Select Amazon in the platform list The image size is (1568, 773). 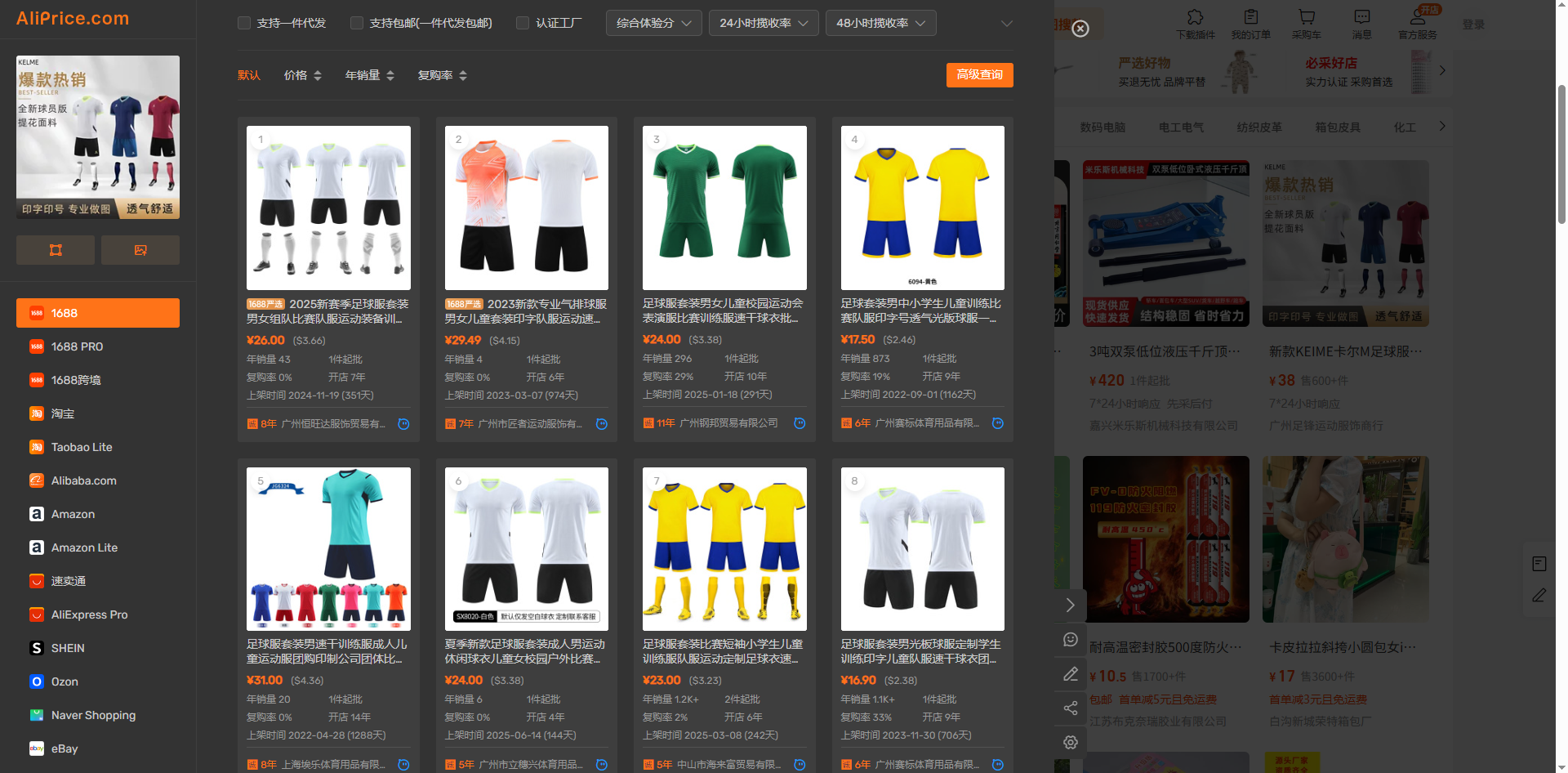(73, 514)
